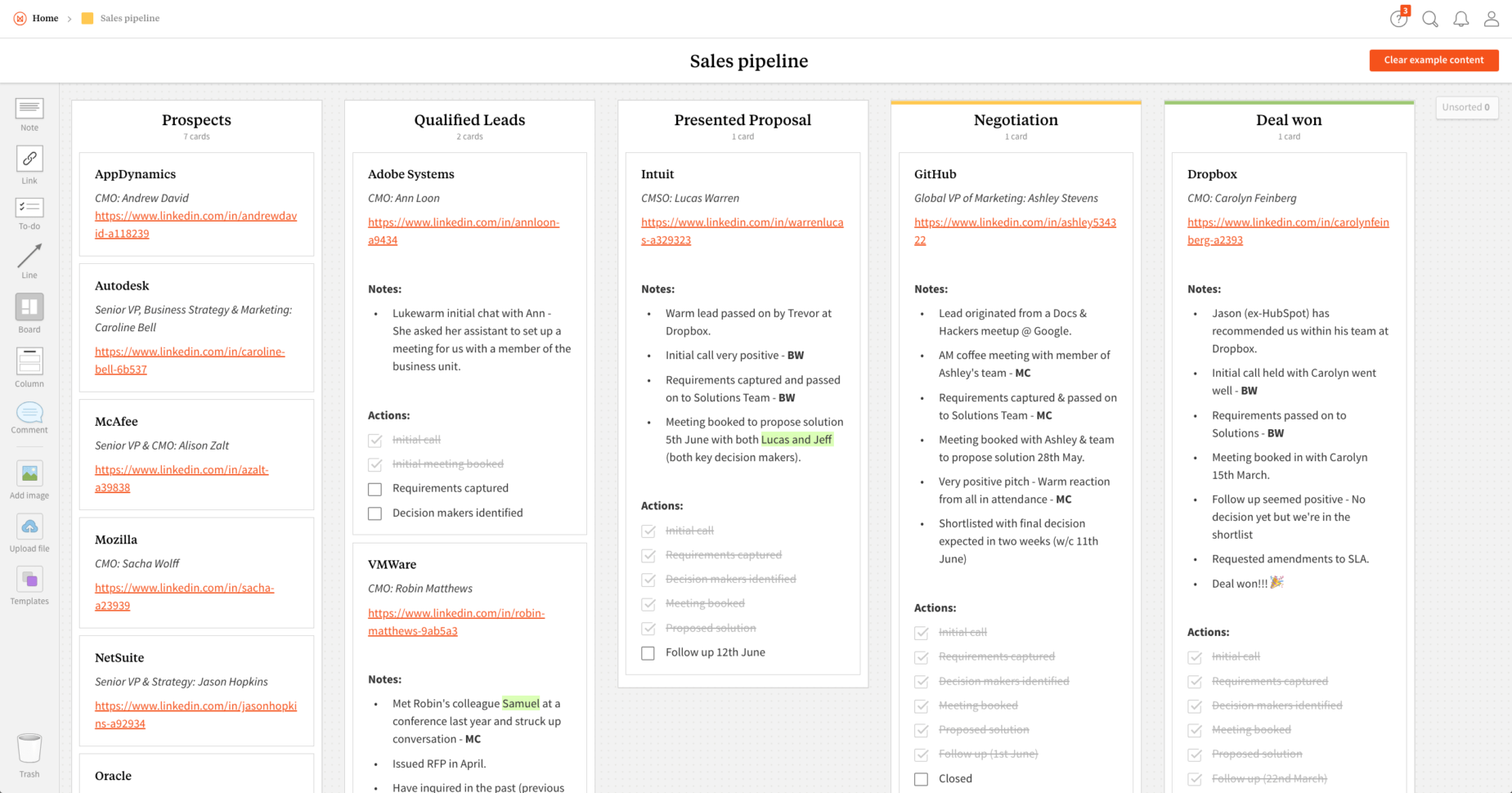Open Lucas Warren LinkedIn link
This screenshot has height=793, width=1512.
742,231
